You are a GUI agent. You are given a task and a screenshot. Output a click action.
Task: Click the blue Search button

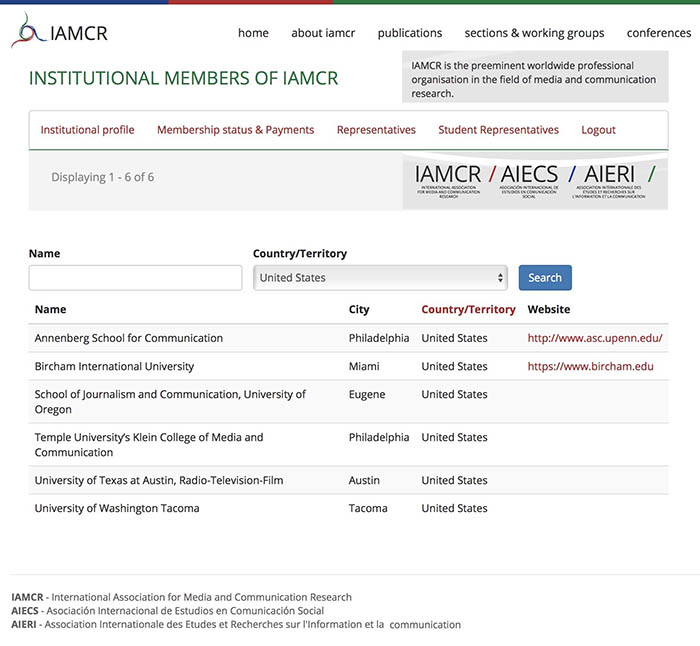545,278
